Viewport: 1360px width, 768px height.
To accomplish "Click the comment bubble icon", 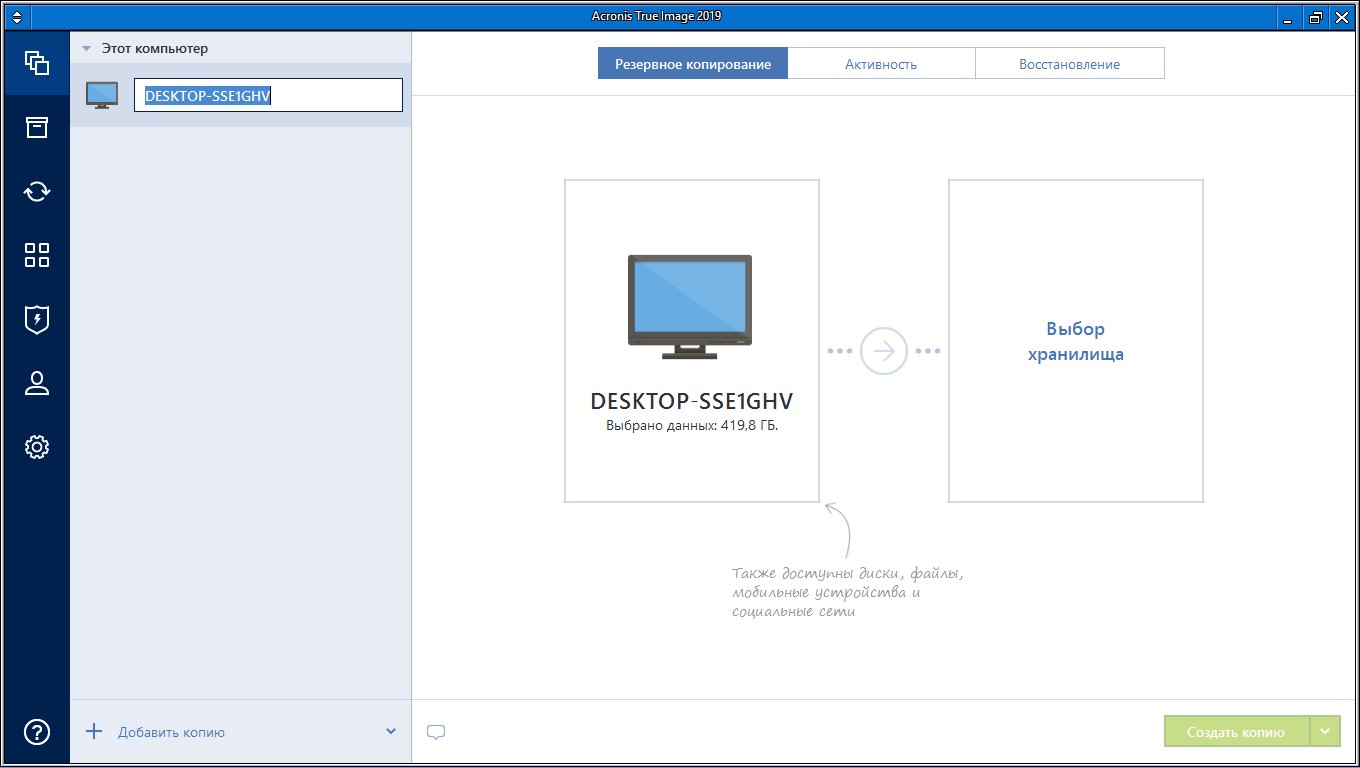I will (x=435, y=732).
